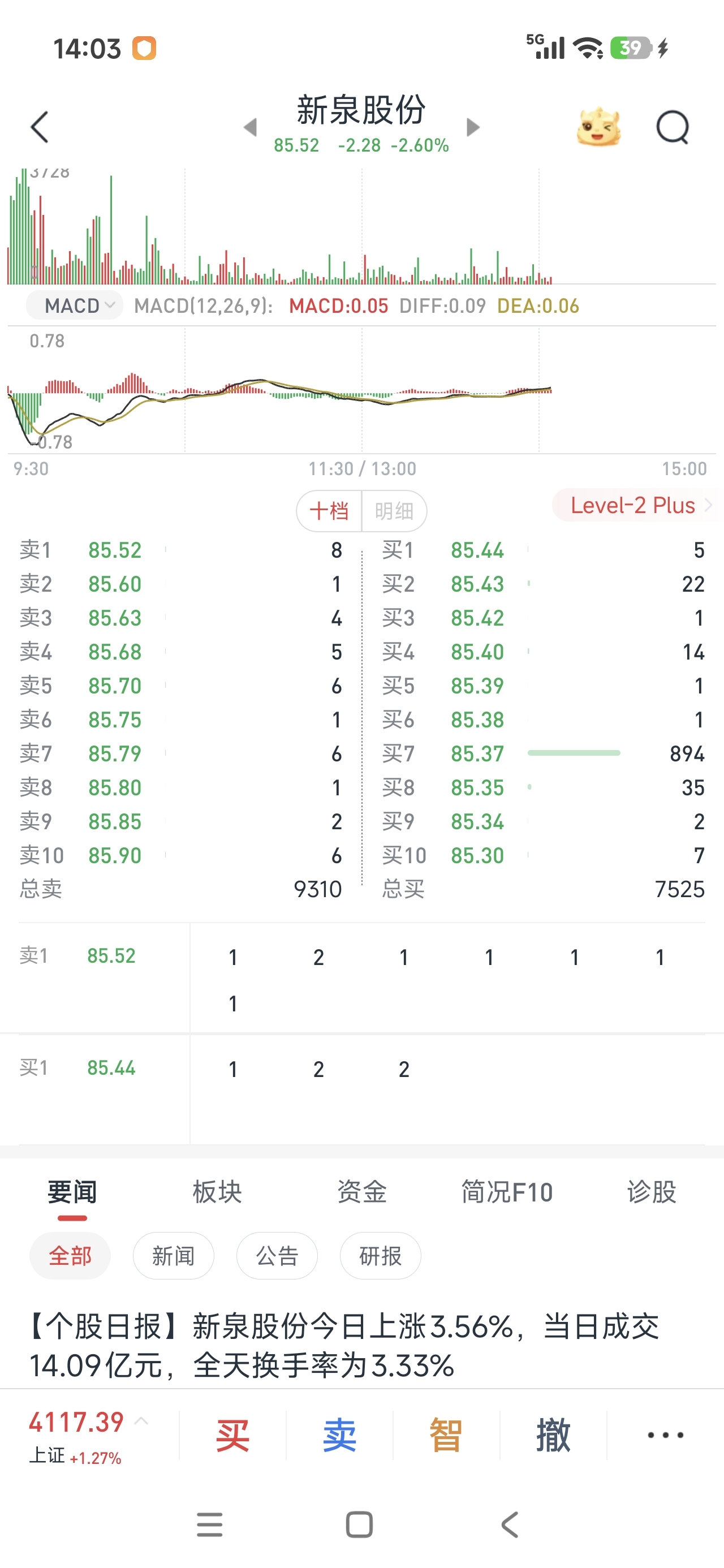Switch order book to 十档 view
This screenshot has width=724, height=1568.
329,511
